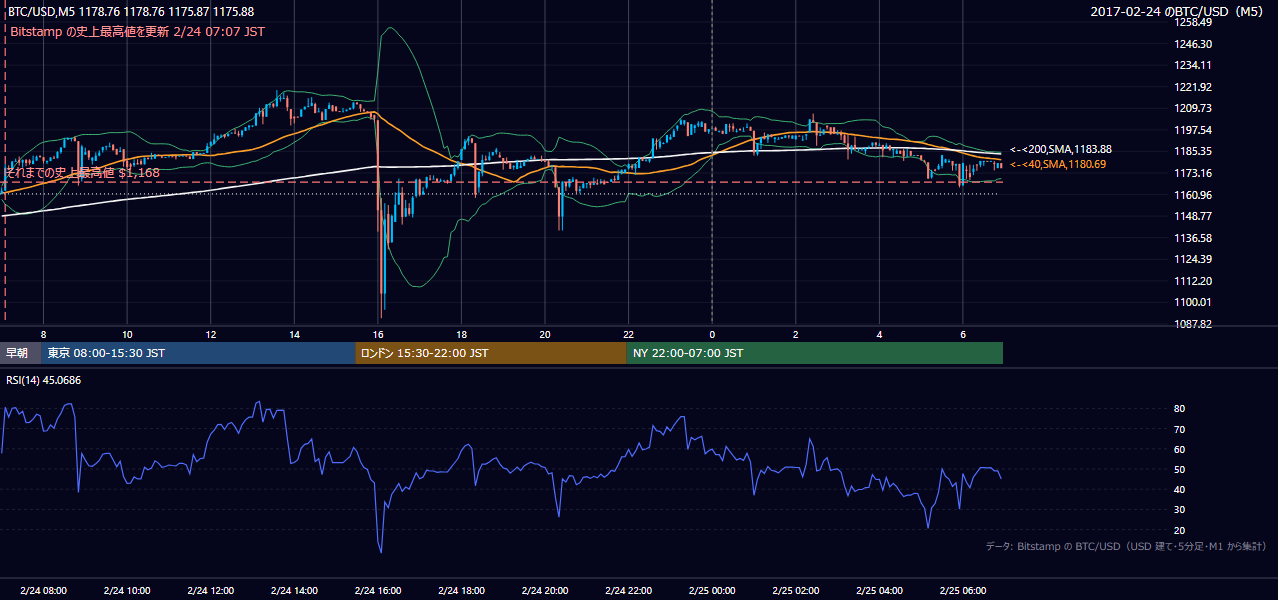This screenshot has width=1278, height=600.
Task: Click the 2/24 18:00 bottom date label
Action: 461,590
